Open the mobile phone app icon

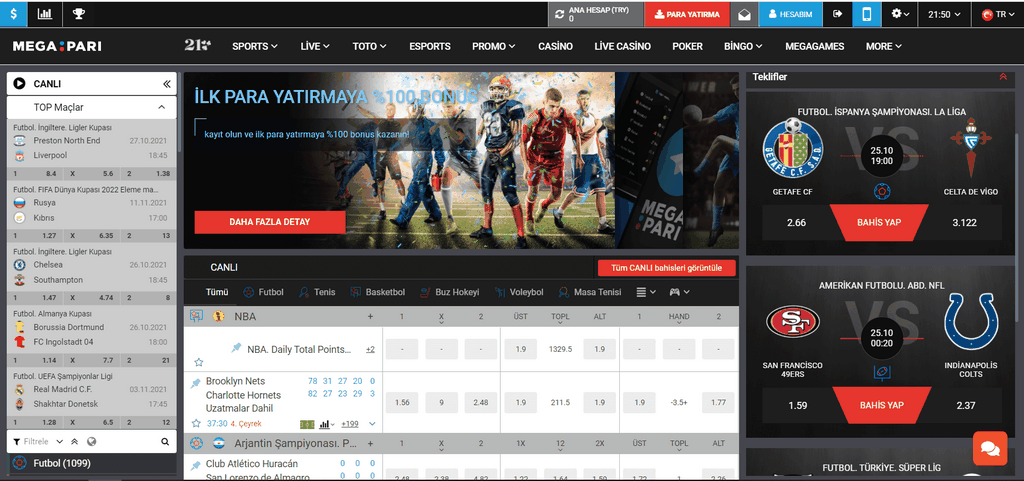(867, 14)
